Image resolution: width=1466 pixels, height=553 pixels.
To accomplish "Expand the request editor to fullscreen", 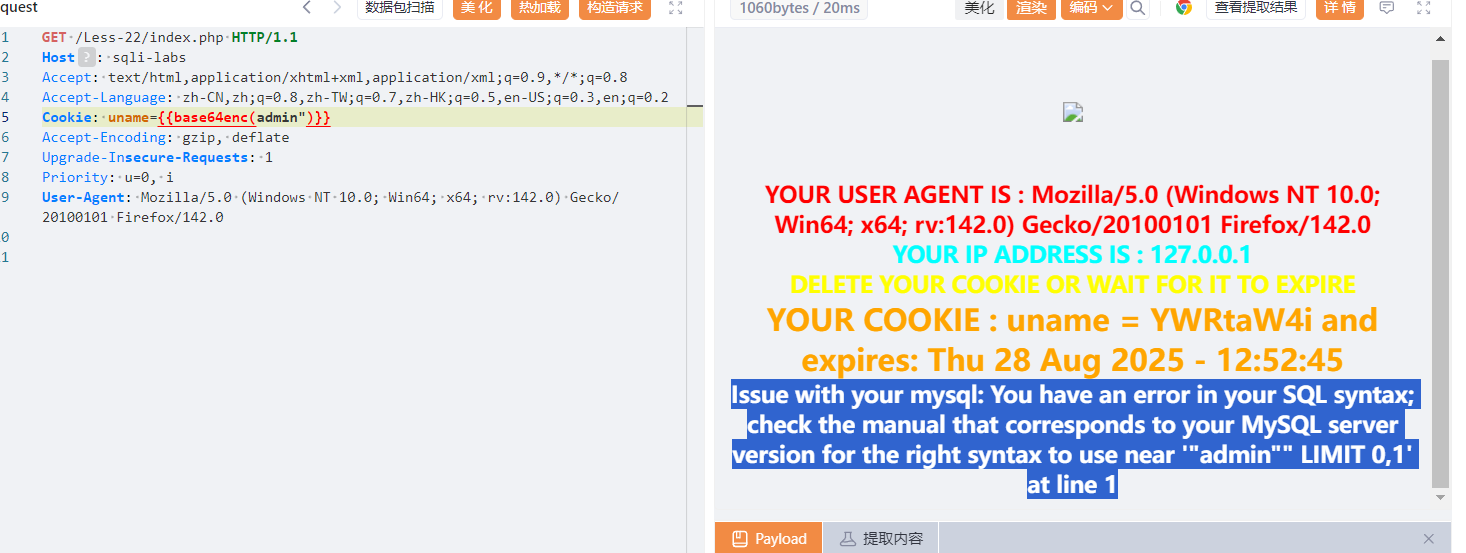I will pos(676,8).
